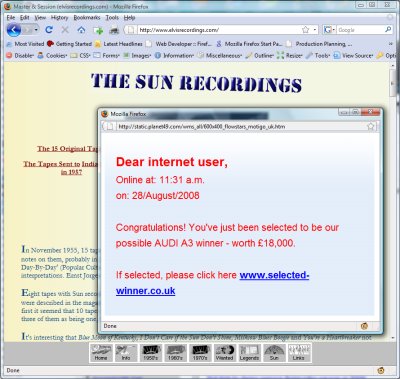
Task: Open 'The Tapes Sent to India' link
Action: (61, 168)
